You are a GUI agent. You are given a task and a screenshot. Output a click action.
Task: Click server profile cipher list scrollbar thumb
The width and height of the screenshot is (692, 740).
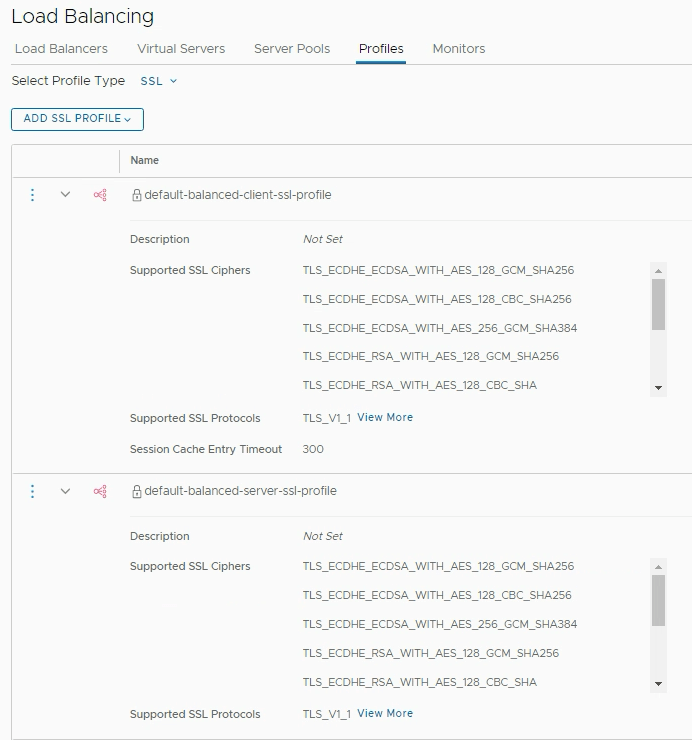tap(658, 600)
